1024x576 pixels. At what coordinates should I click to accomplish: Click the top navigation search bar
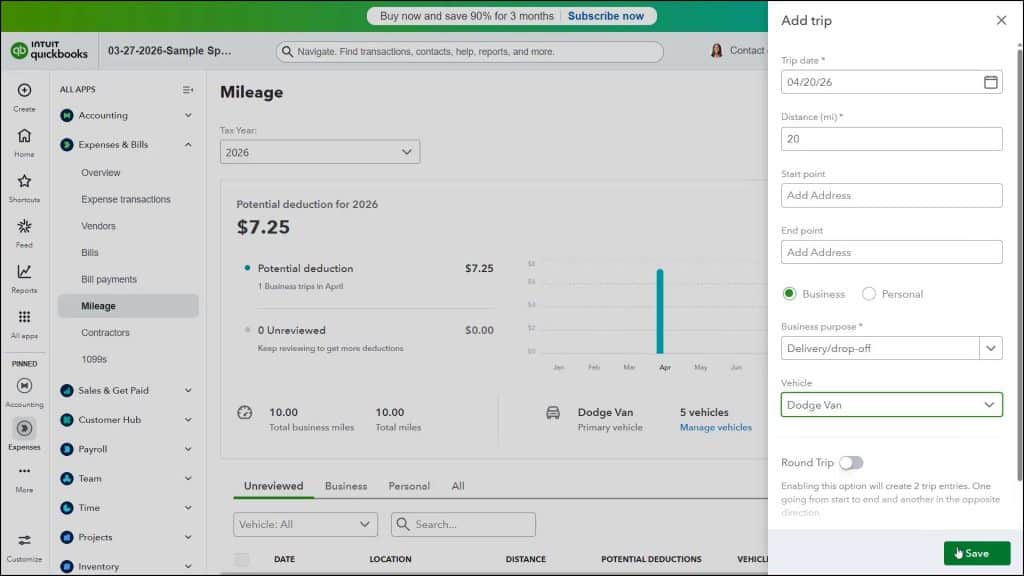pos(470,52)
